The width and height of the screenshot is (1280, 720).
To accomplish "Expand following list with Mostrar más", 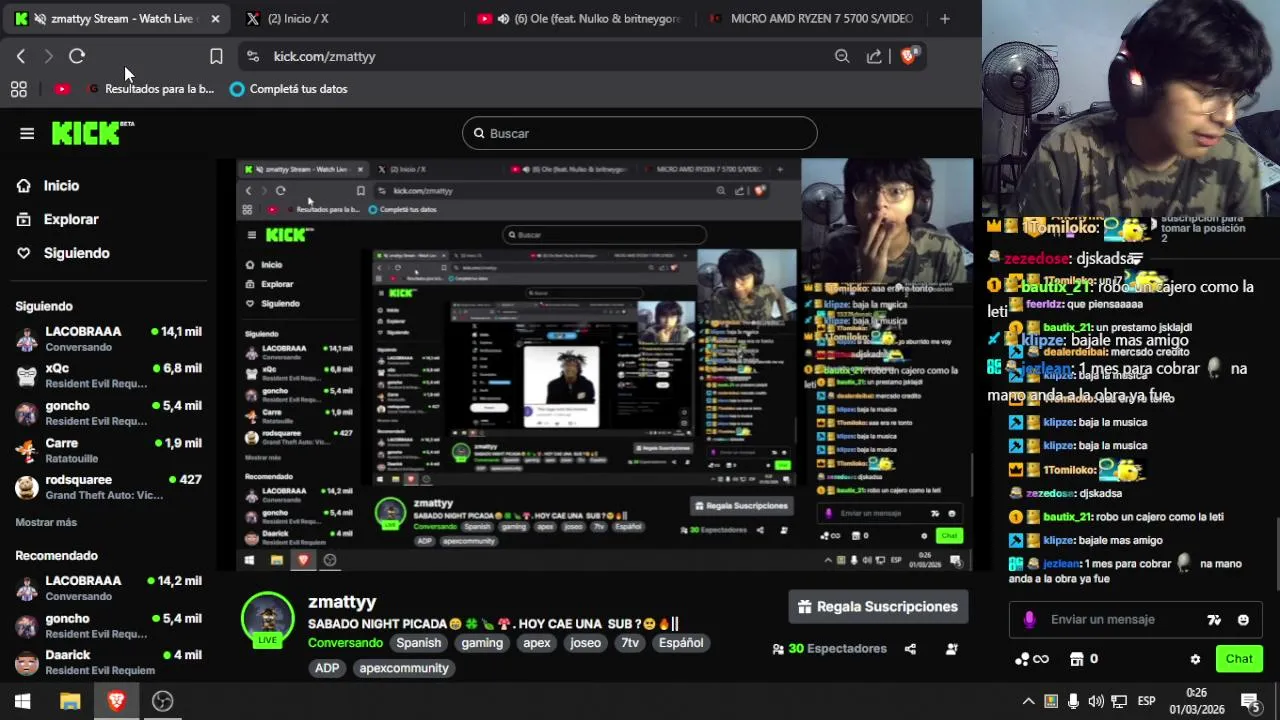I will click(46, 522).
